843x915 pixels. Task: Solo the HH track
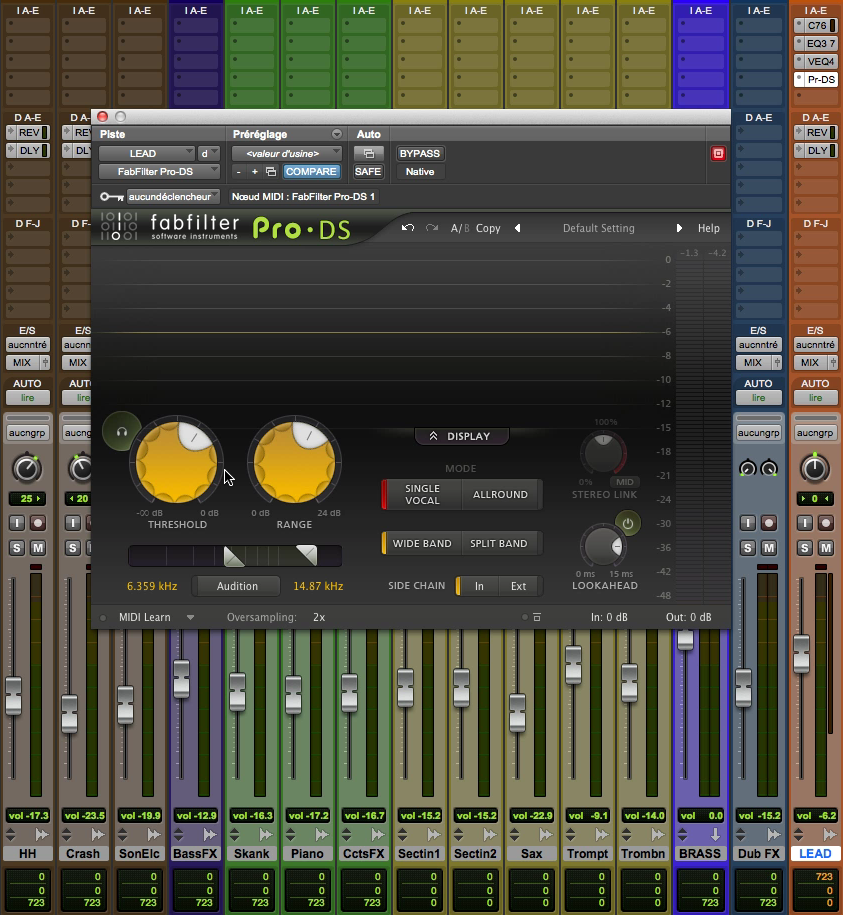tap(17, 548)
